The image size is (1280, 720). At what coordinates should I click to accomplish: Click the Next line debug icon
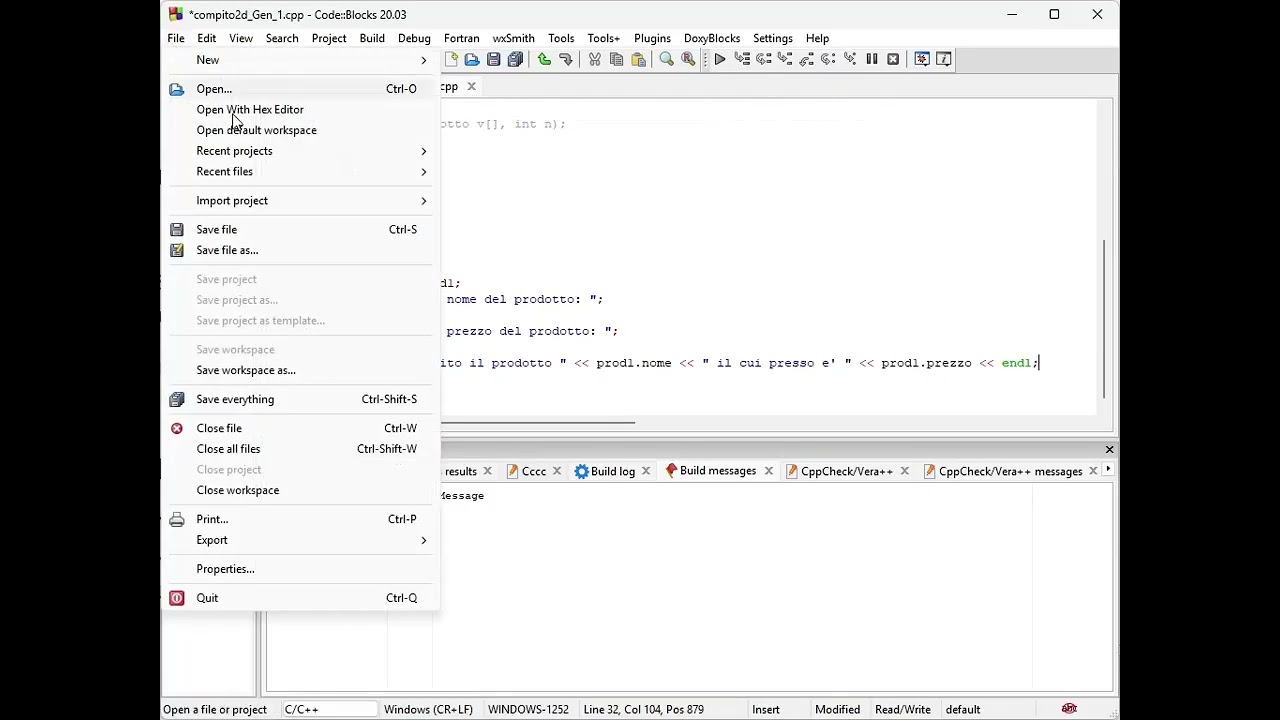[763, 60]
